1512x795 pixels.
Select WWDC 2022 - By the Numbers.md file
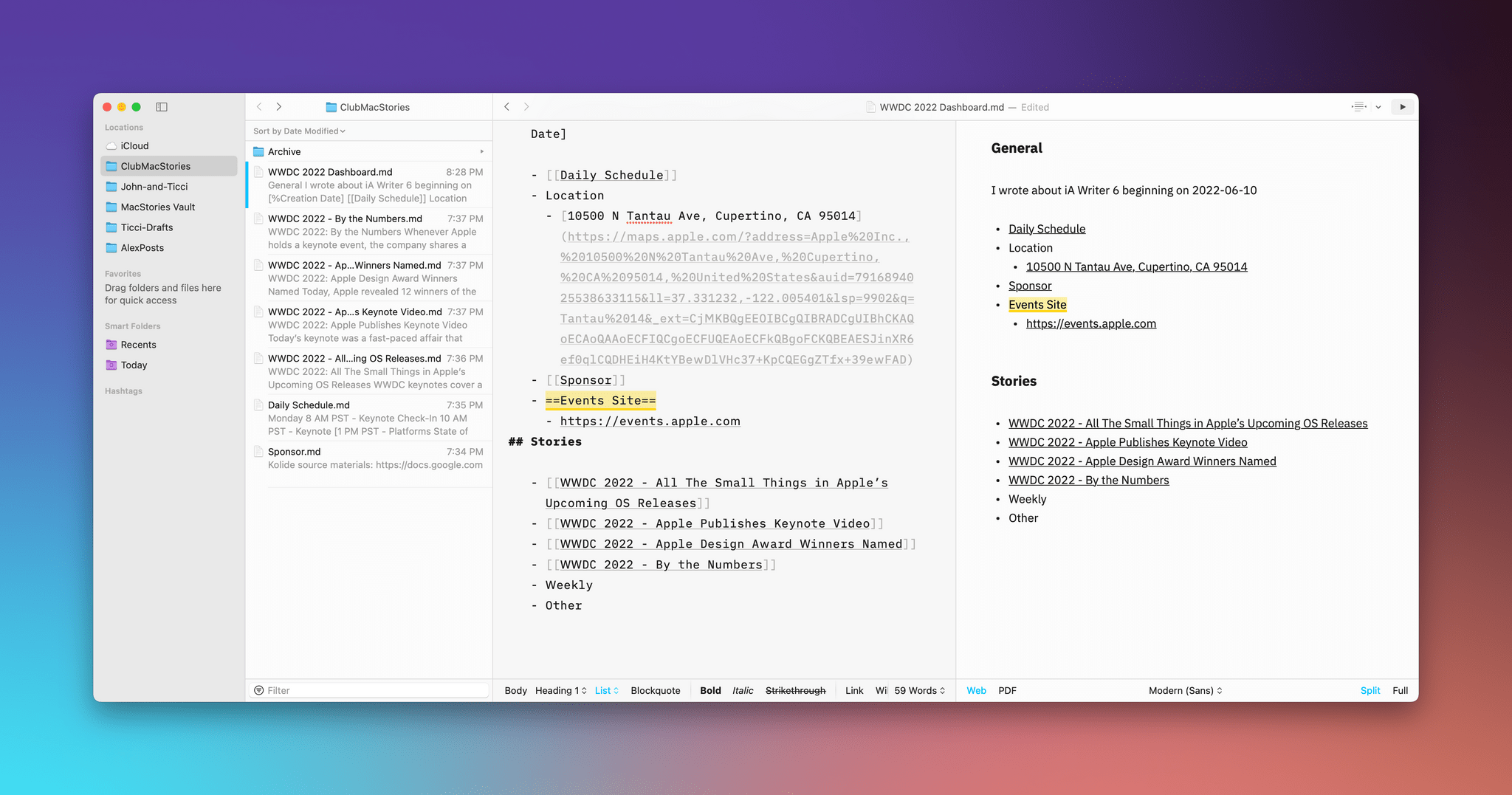pos(368,231)
